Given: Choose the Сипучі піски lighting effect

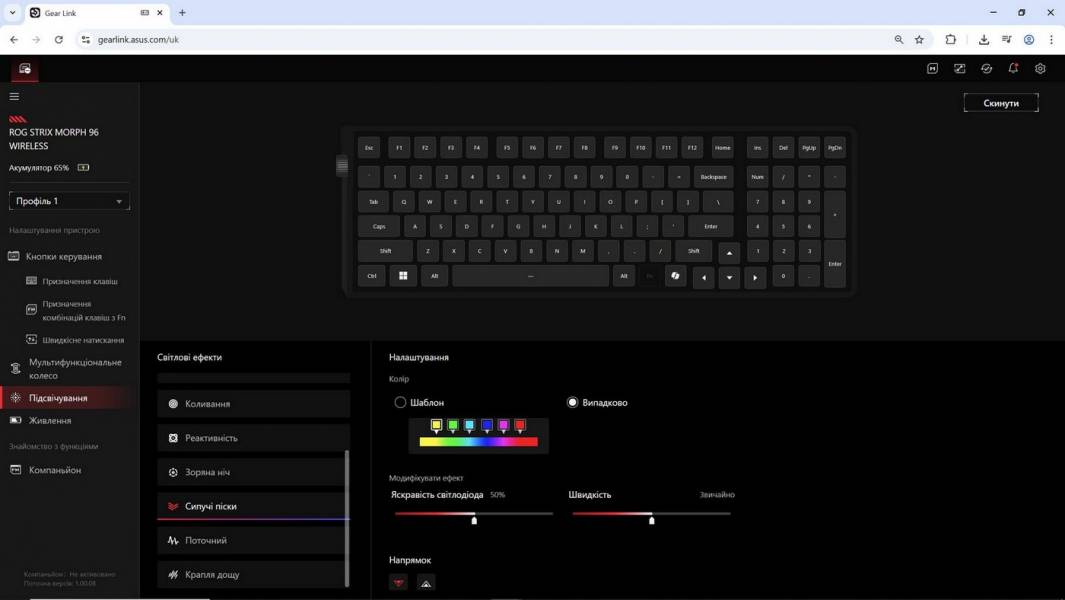Looking at the screenshot, I should (251, 506).
